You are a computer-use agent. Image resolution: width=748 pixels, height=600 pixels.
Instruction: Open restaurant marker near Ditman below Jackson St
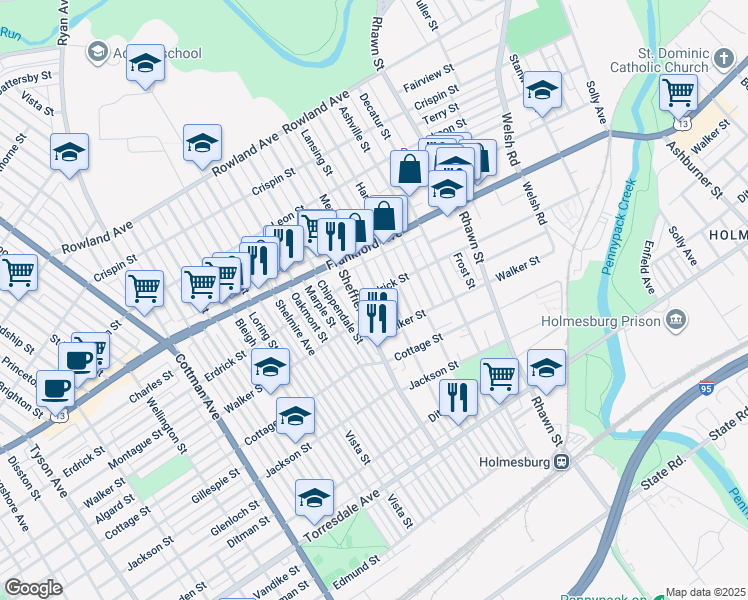[458, 402]
